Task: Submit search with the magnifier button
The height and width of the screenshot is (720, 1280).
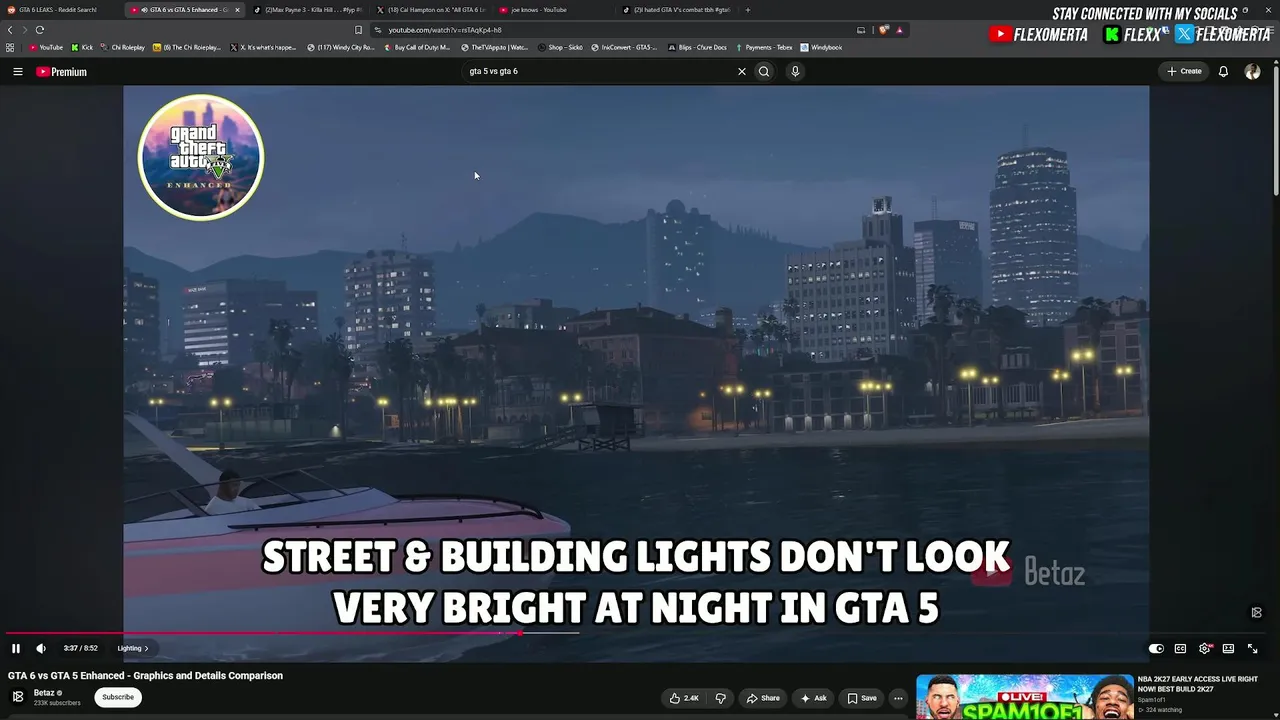Action: (764, 71)
